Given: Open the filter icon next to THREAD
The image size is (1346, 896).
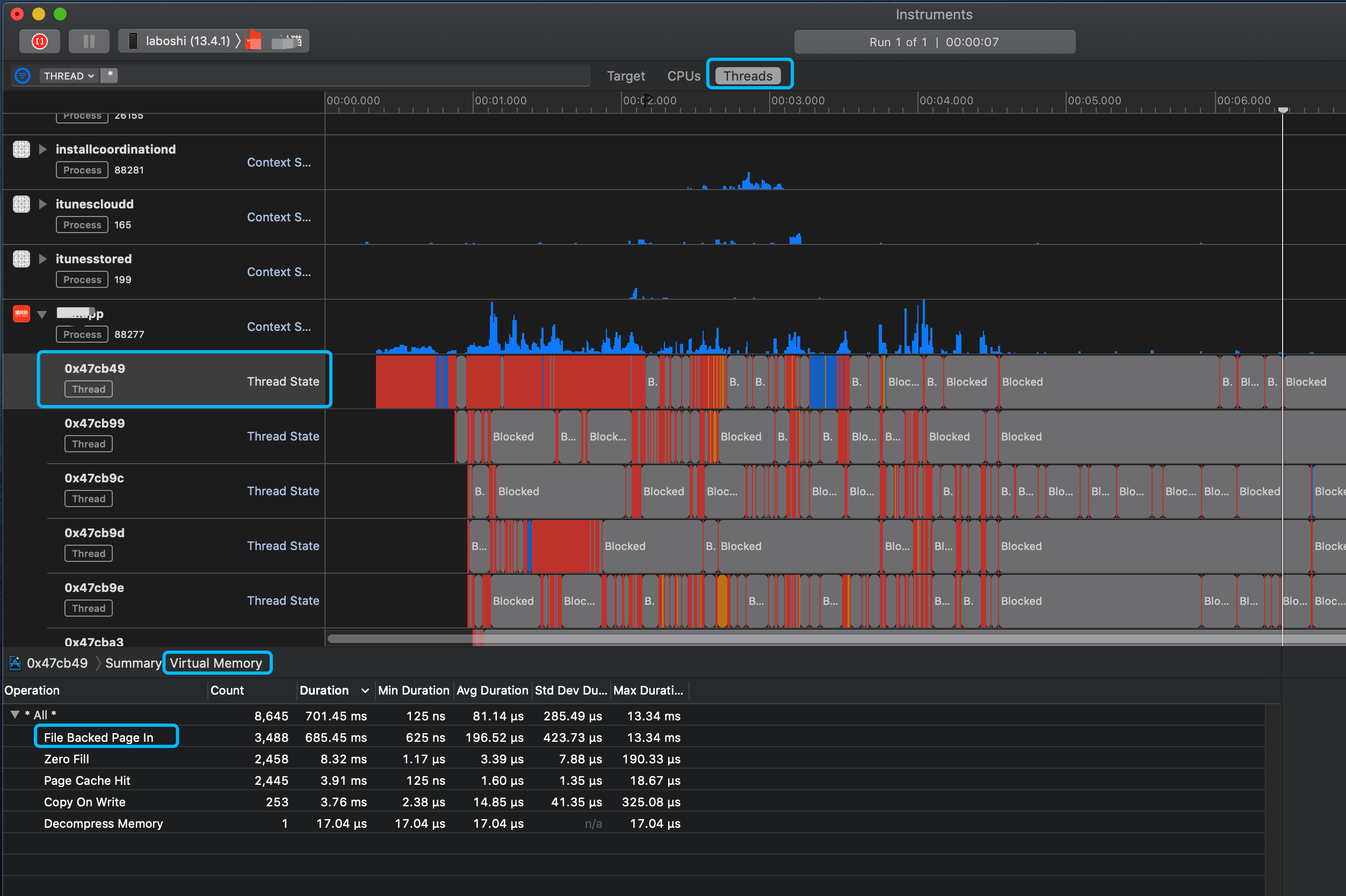Looking at the screenshot, I should (x=22, y=75).
